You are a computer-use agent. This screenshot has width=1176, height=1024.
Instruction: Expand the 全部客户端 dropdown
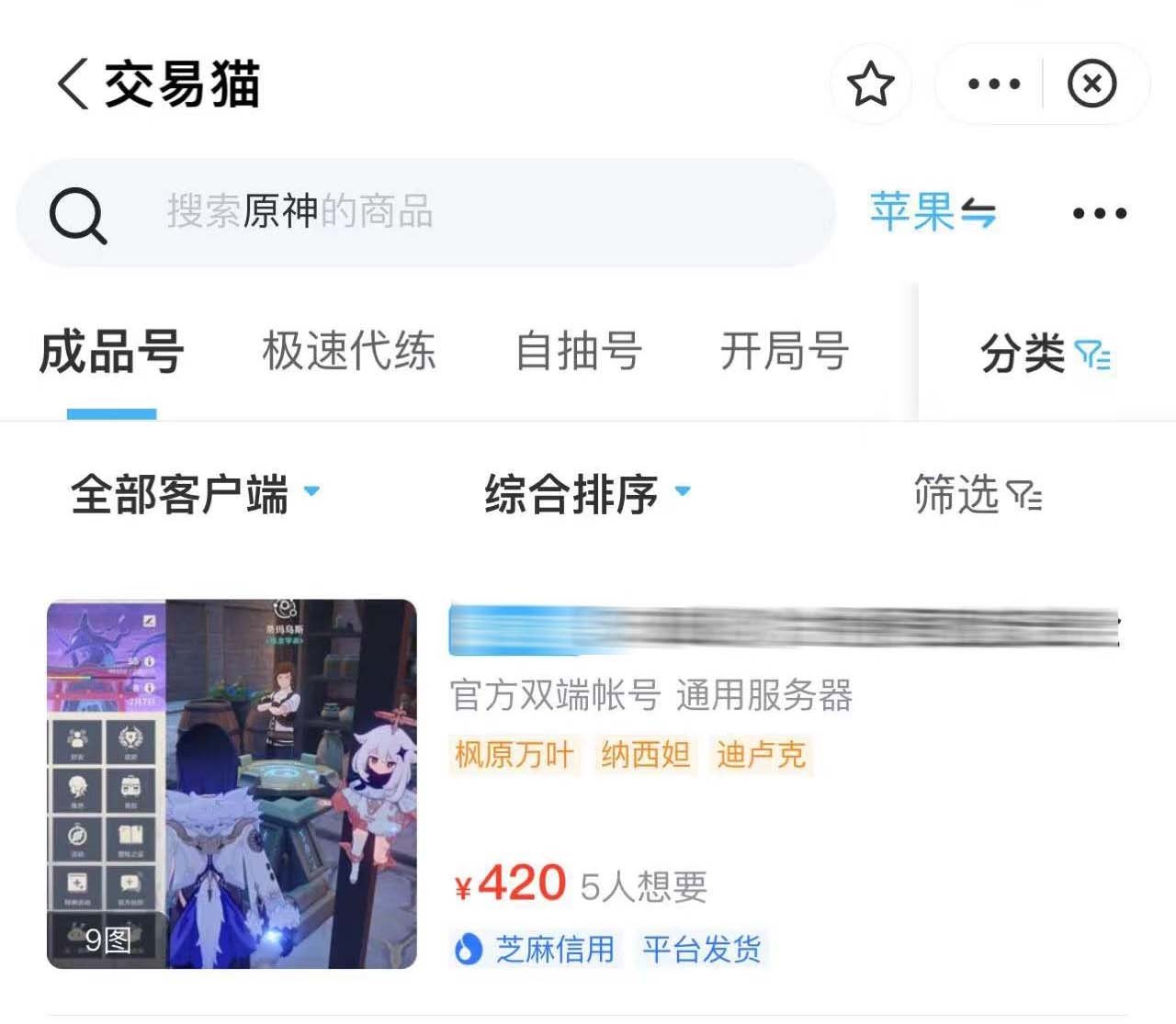196,494
